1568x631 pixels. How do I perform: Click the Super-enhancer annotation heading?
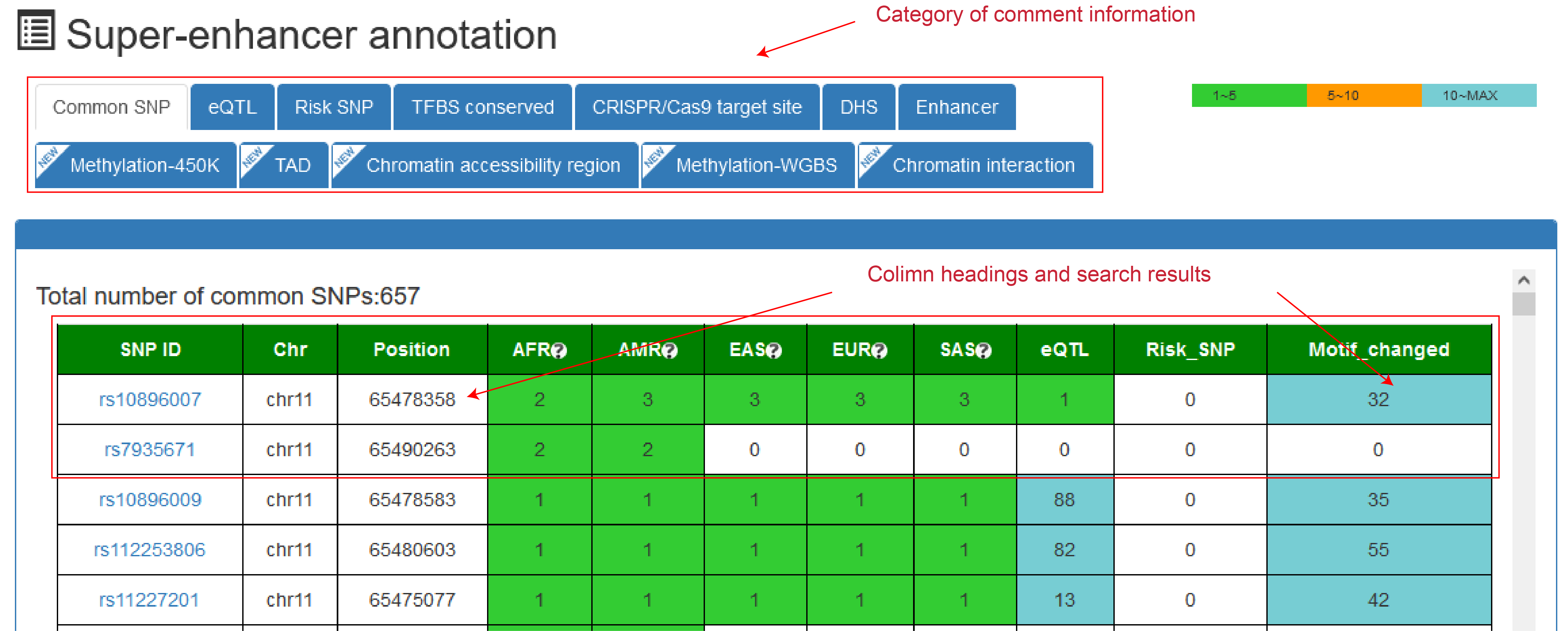click(311, 35)
